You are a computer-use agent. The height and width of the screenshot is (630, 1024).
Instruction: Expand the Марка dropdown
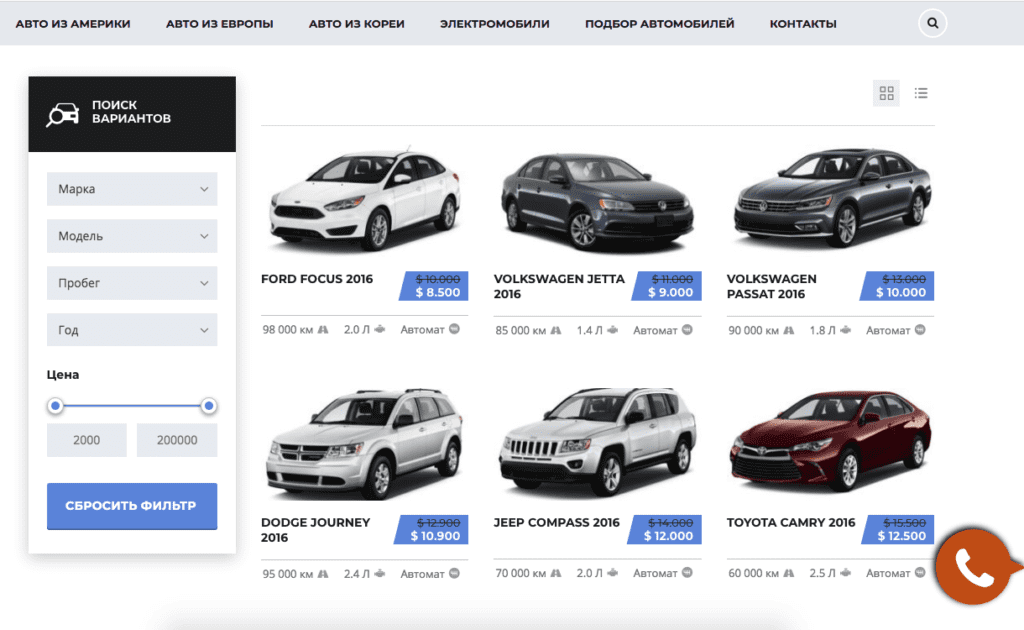click(x=132, y=189)
